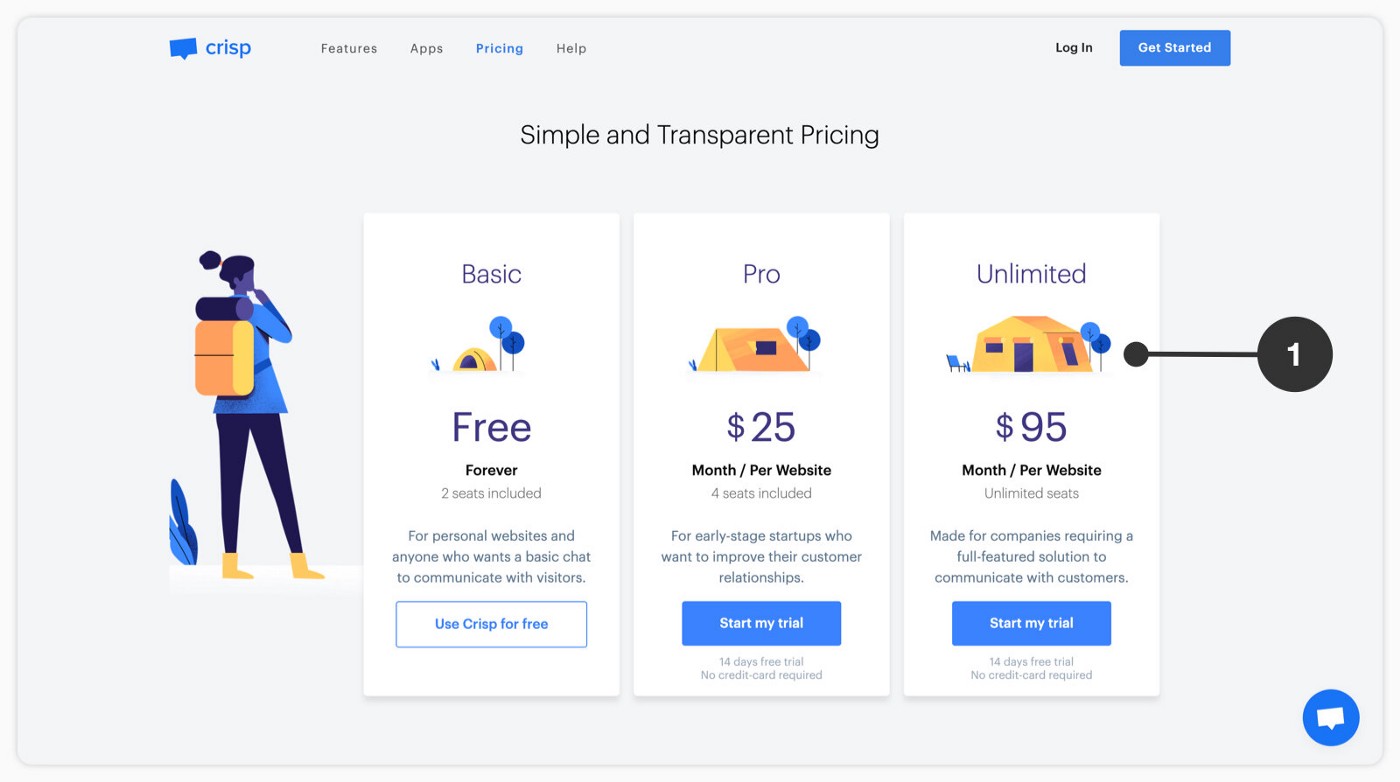Click Use Crisp for free button
The height and width of the screenshot is (782, 1400).
(x=491, y=624)
